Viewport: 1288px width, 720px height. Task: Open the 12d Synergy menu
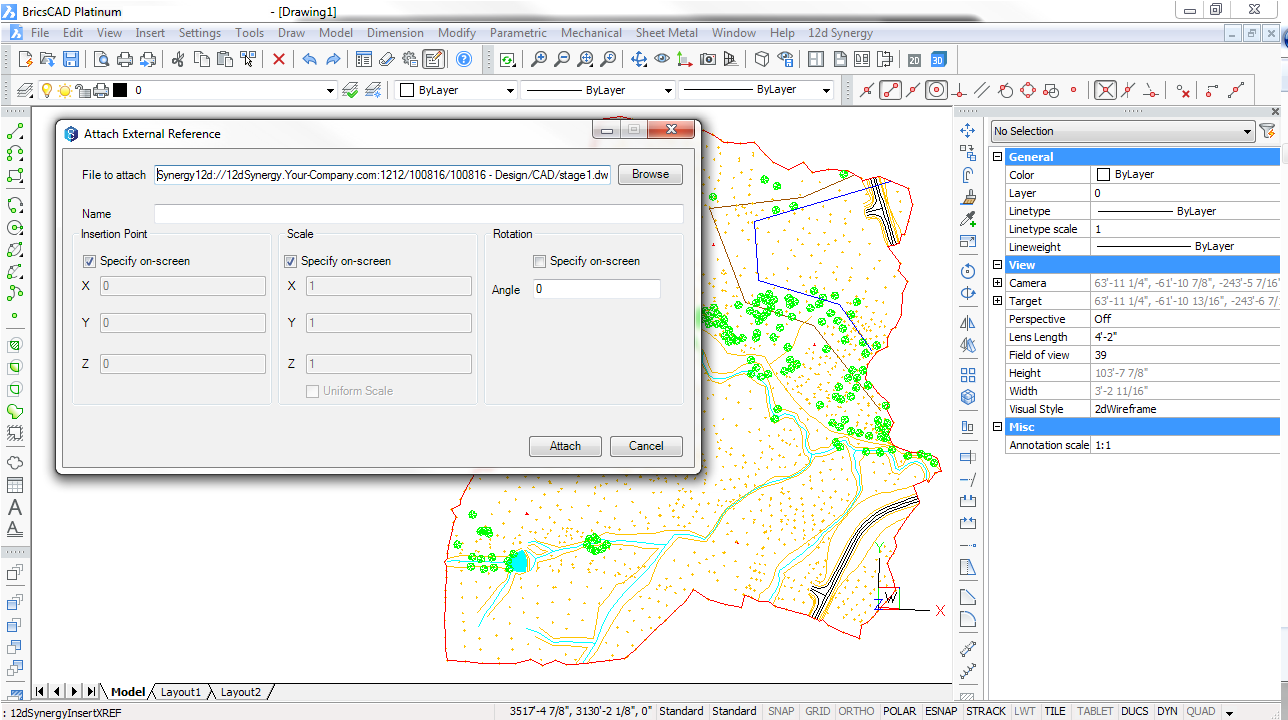point(840,33)
